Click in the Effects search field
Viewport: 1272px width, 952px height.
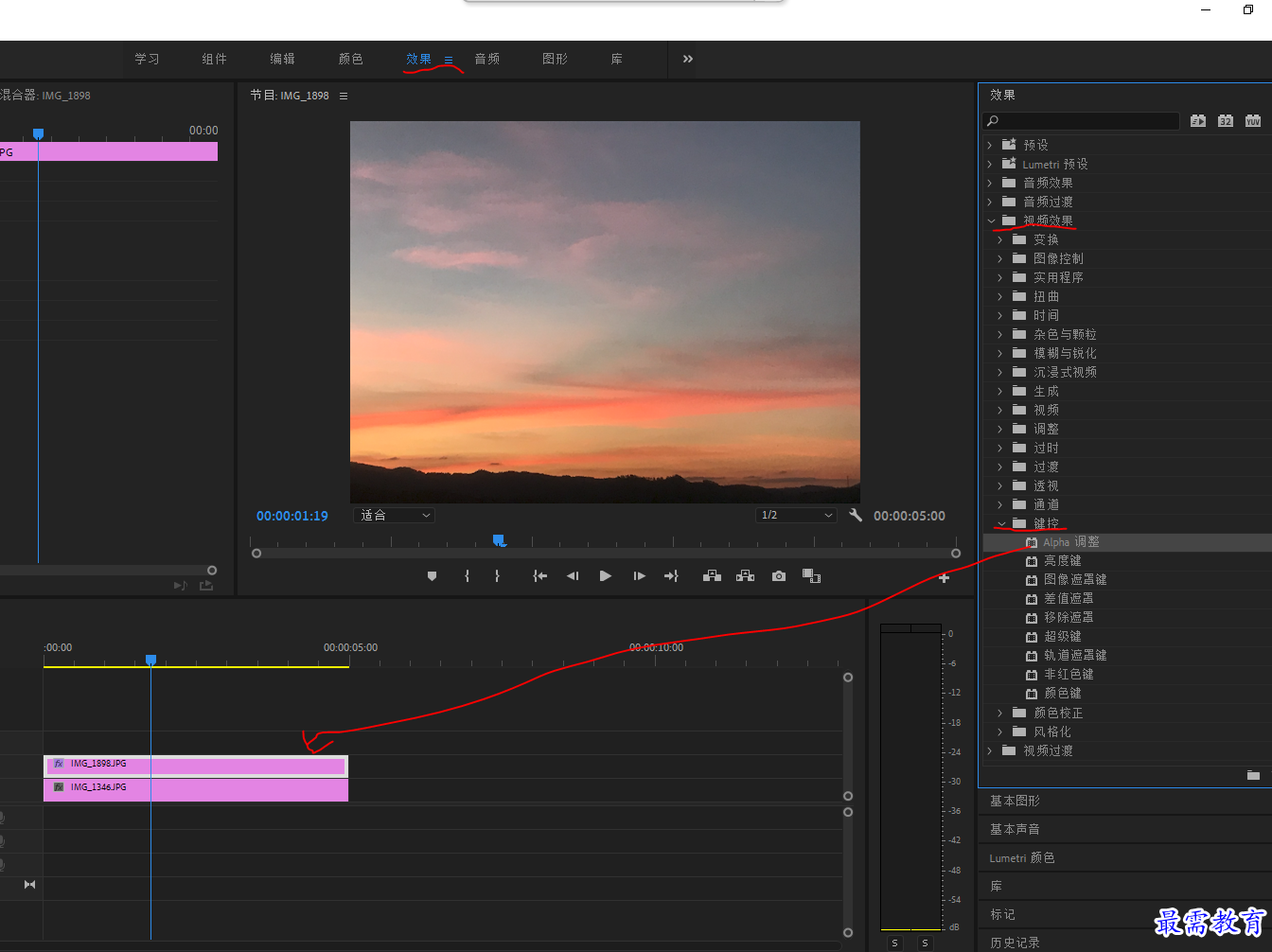click(1081, 121)
